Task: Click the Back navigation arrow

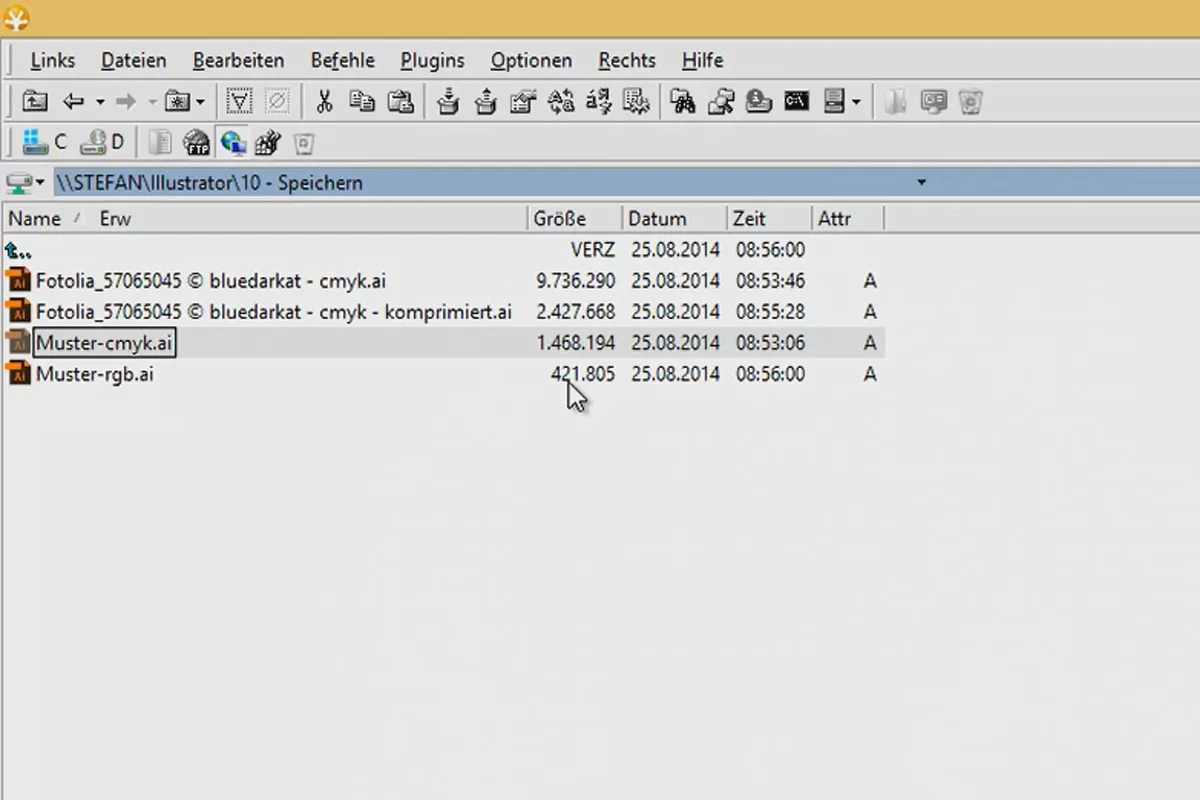Action: click(x=73, y=101)
